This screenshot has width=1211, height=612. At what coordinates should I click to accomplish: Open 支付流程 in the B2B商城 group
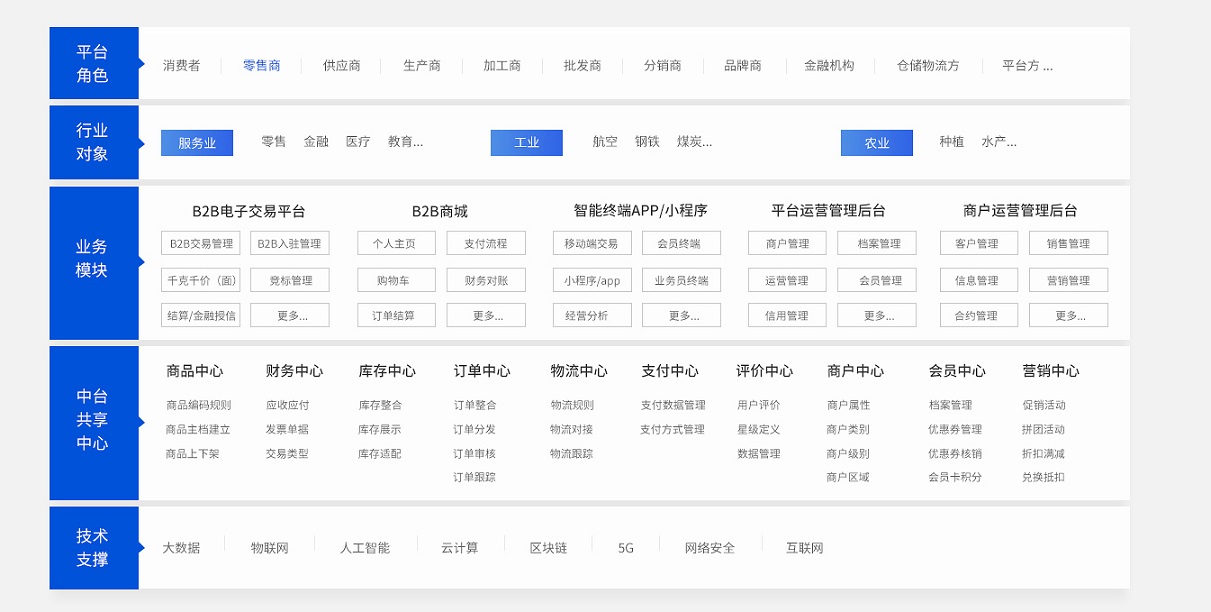pos(486,243)
